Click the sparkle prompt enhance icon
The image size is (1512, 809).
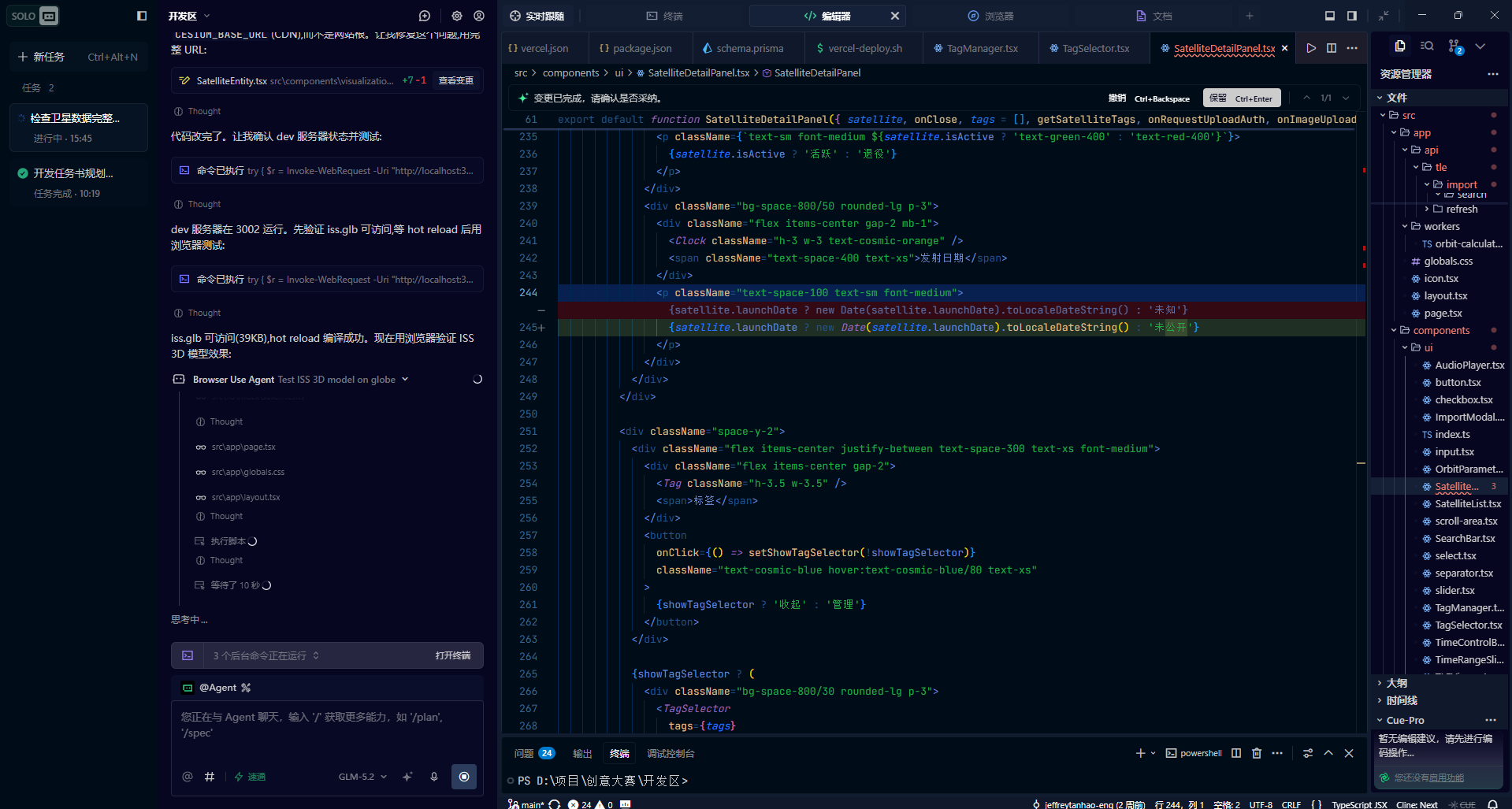click(407, 777)
